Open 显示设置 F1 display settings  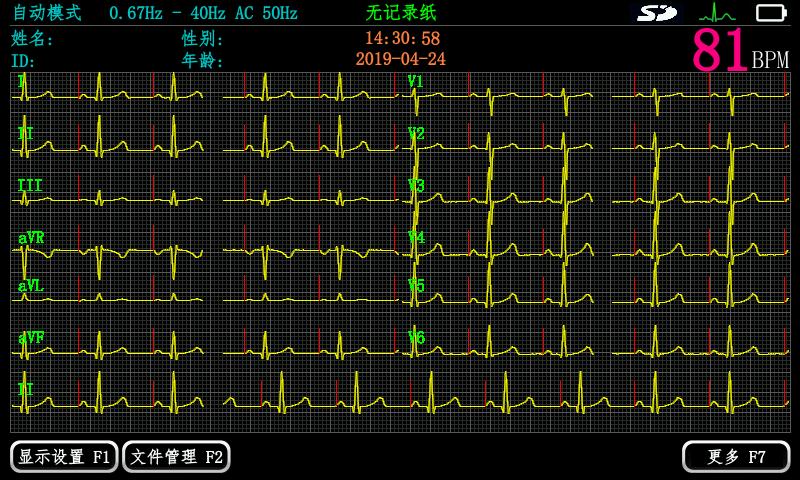pyautogui.click(x=64, y=457)
